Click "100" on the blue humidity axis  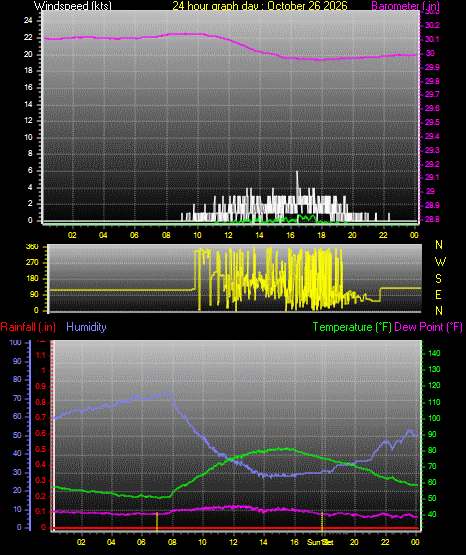pyautogui.click(x=15, y=342)
